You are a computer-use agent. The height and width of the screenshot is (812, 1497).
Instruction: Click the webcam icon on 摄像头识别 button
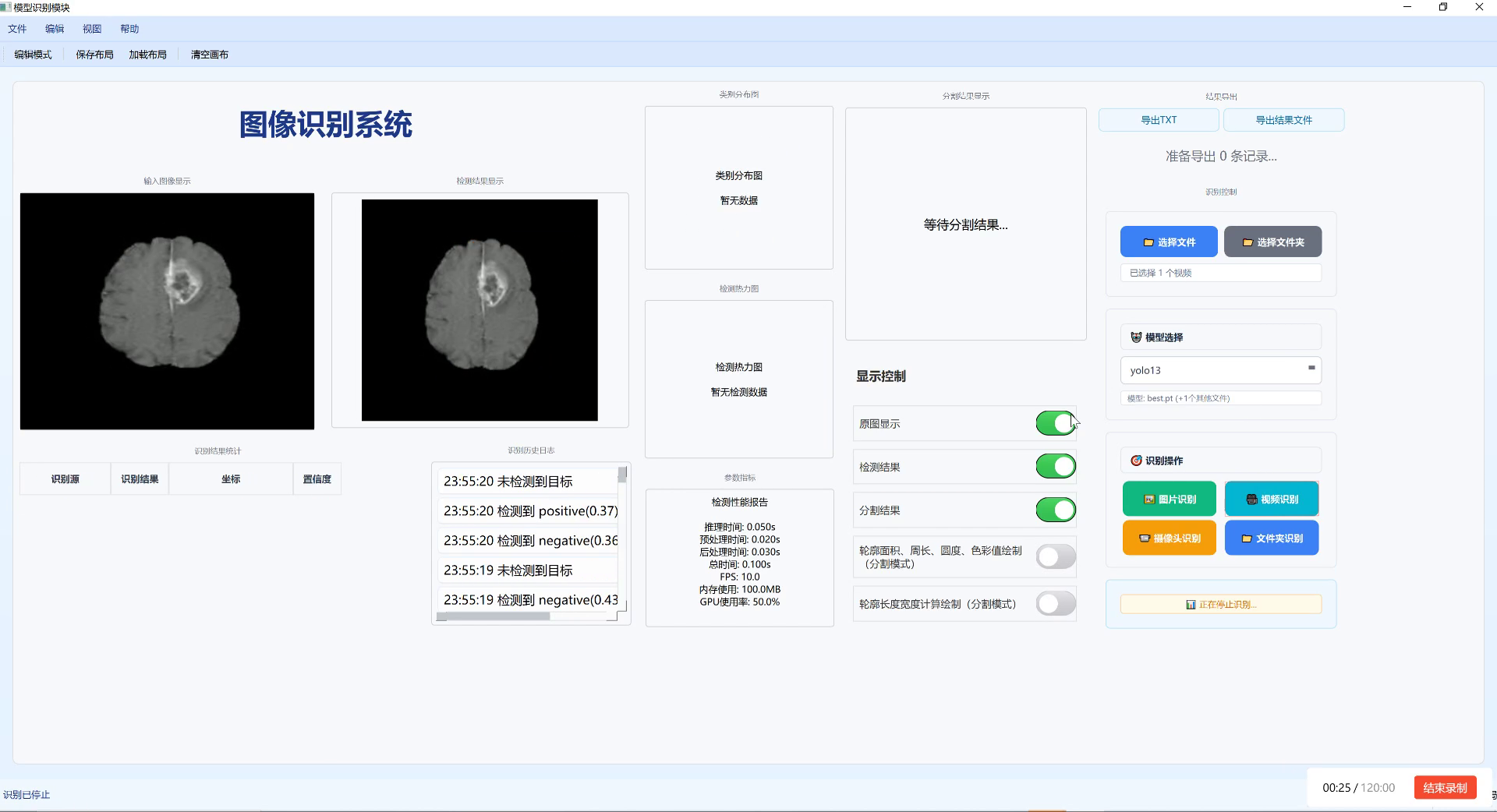click(x=1143, y=537)
